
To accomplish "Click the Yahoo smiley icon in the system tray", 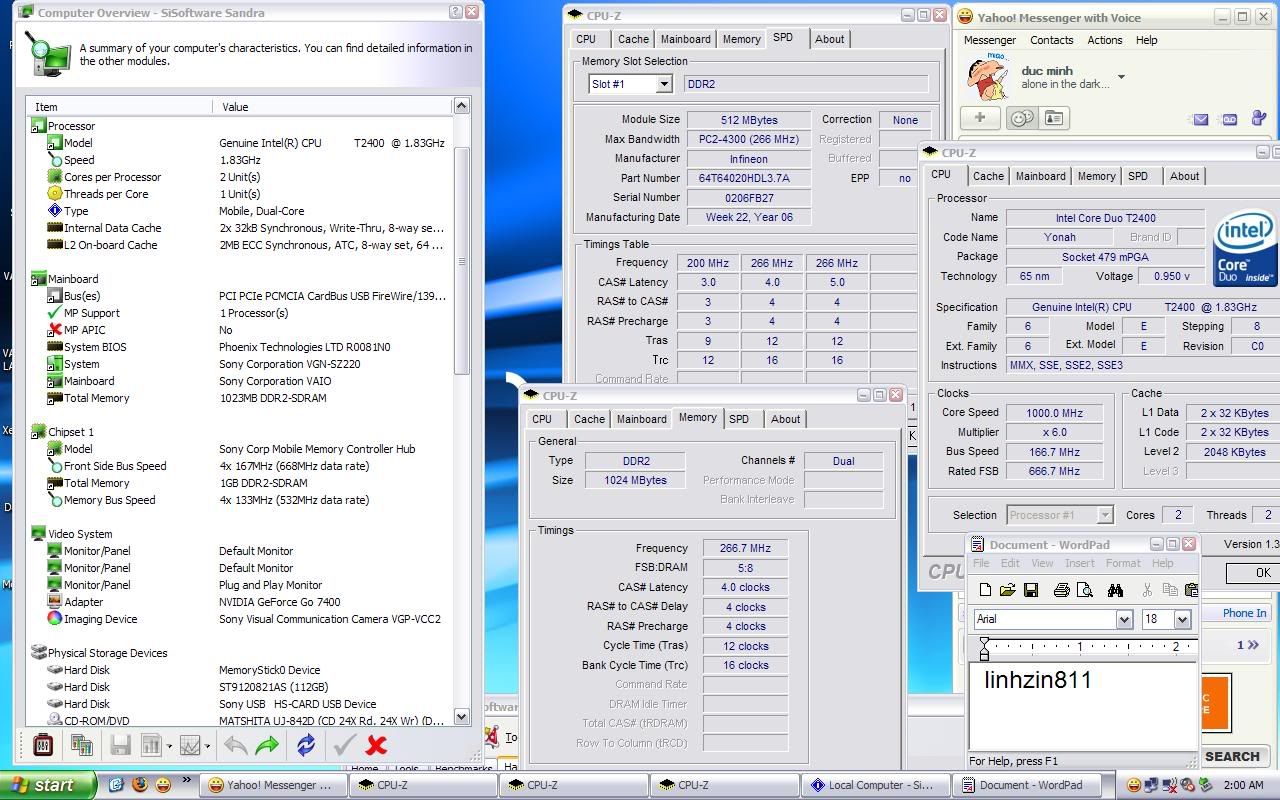I will tap(1133, 785).
